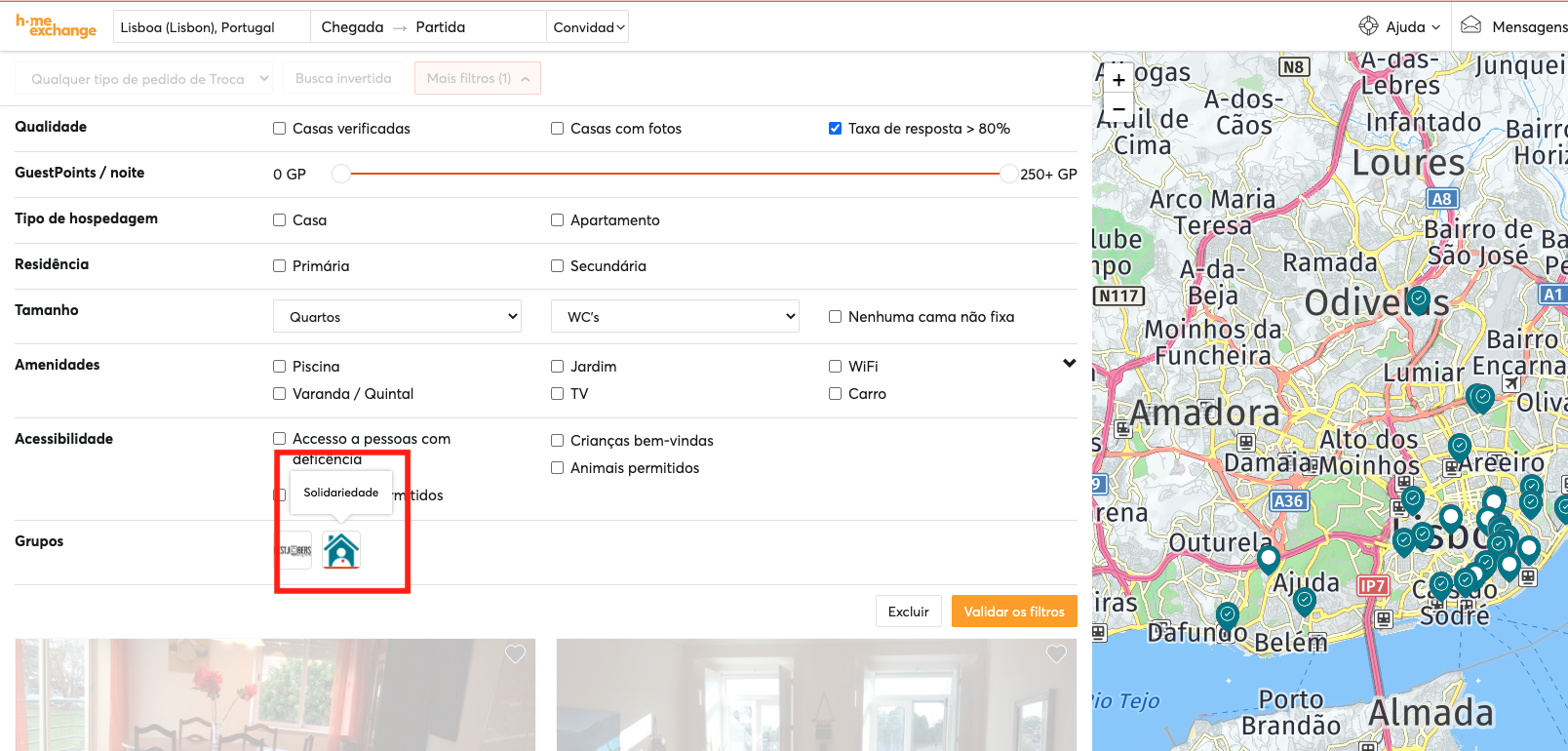Click the Lisboa destination search field

tap(212, 26)
